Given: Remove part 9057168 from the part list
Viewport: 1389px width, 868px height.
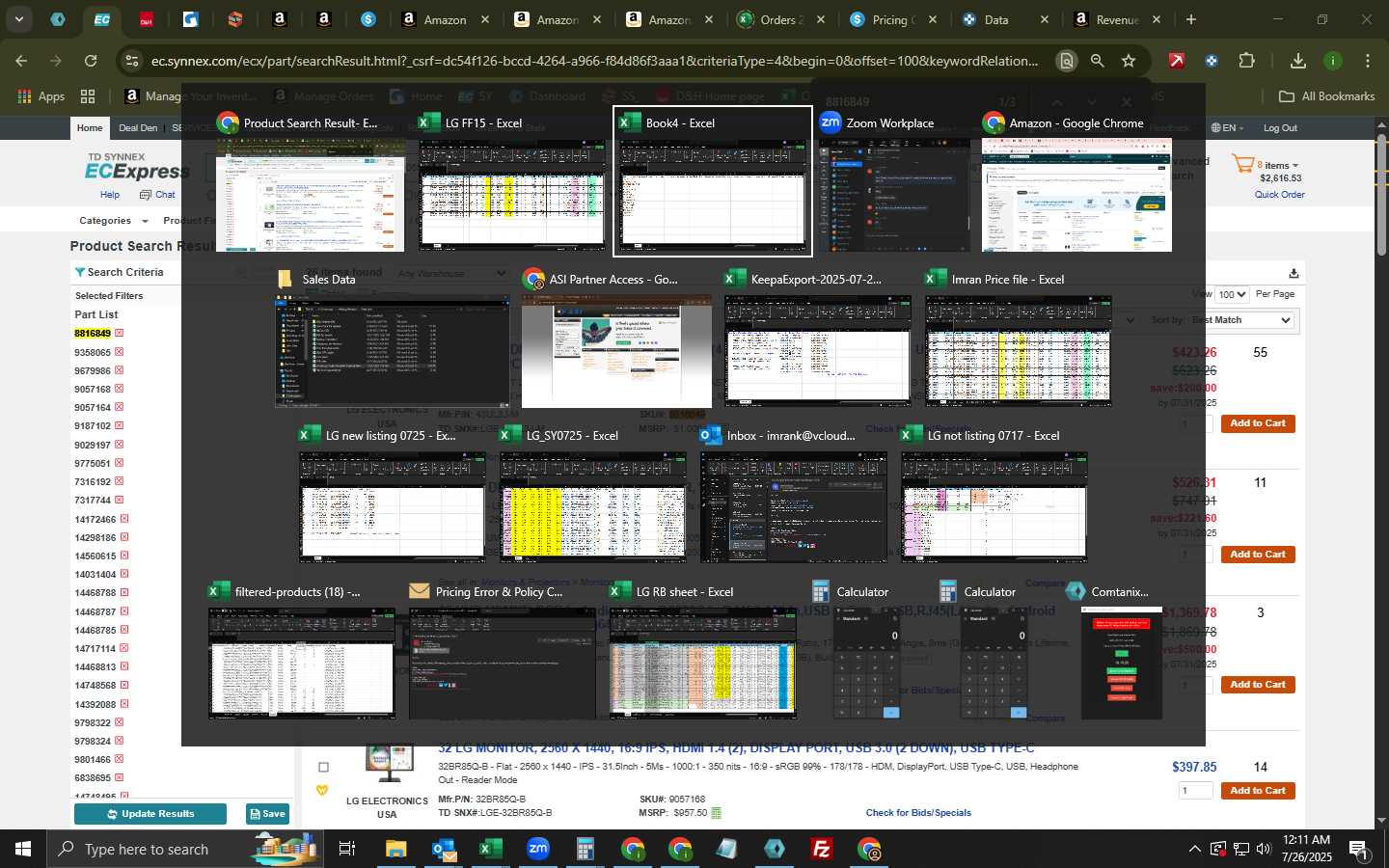Looking at the screenshot, I should pos(120,389).
